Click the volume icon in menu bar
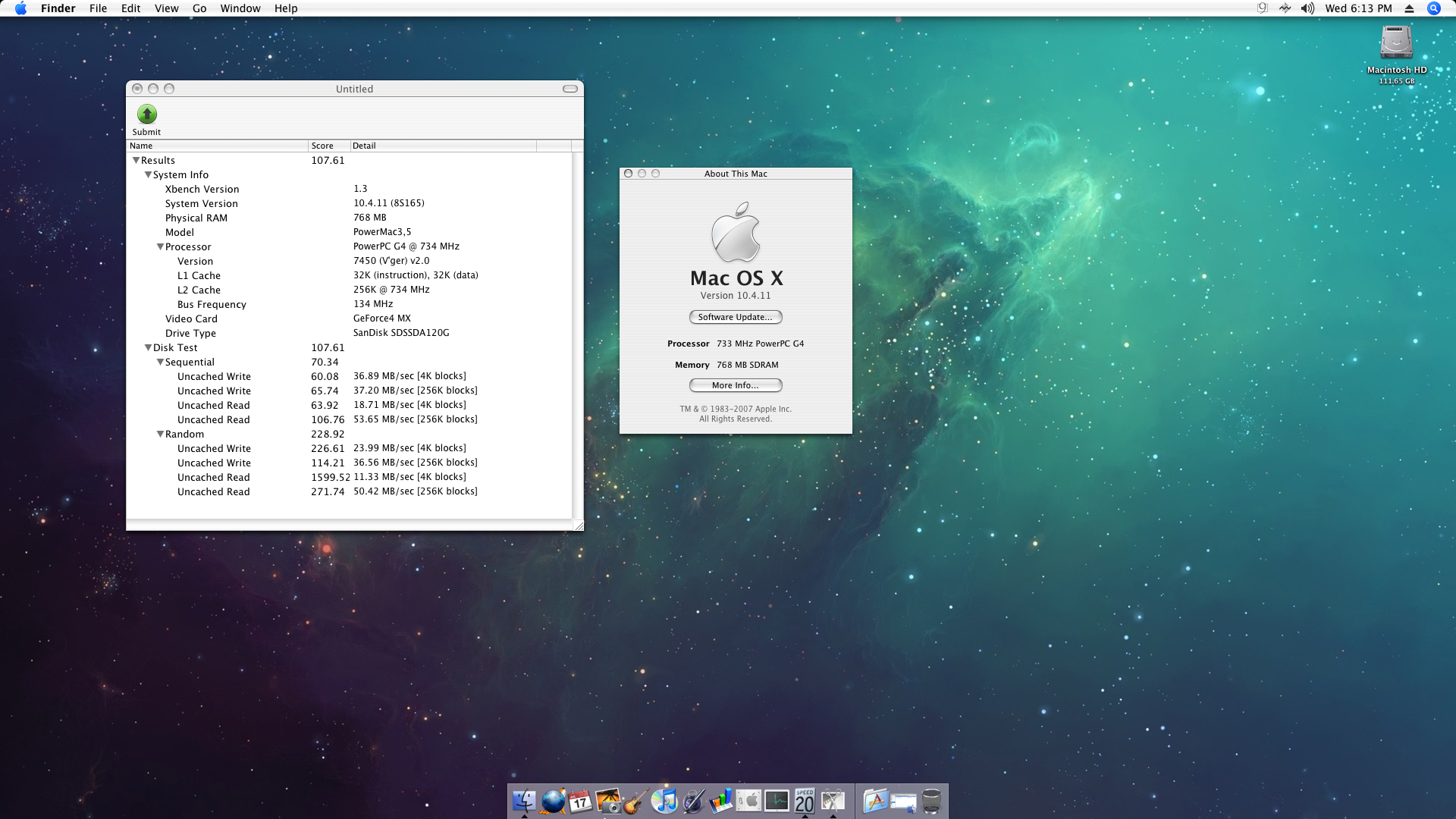The width and height of the screenshot is (1456, 819). point(1307,8)
